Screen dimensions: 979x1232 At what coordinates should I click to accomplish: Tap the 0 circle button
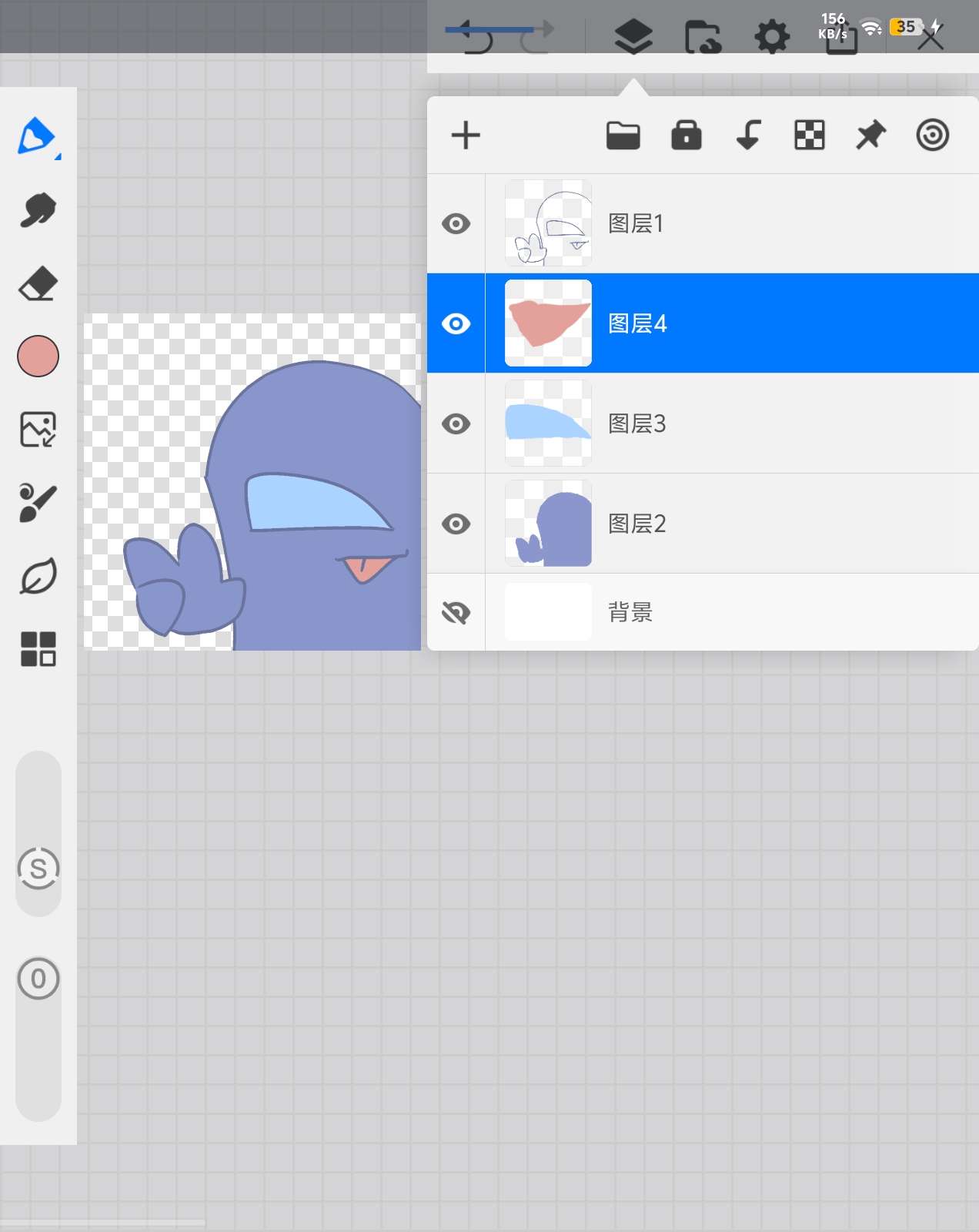38,979
